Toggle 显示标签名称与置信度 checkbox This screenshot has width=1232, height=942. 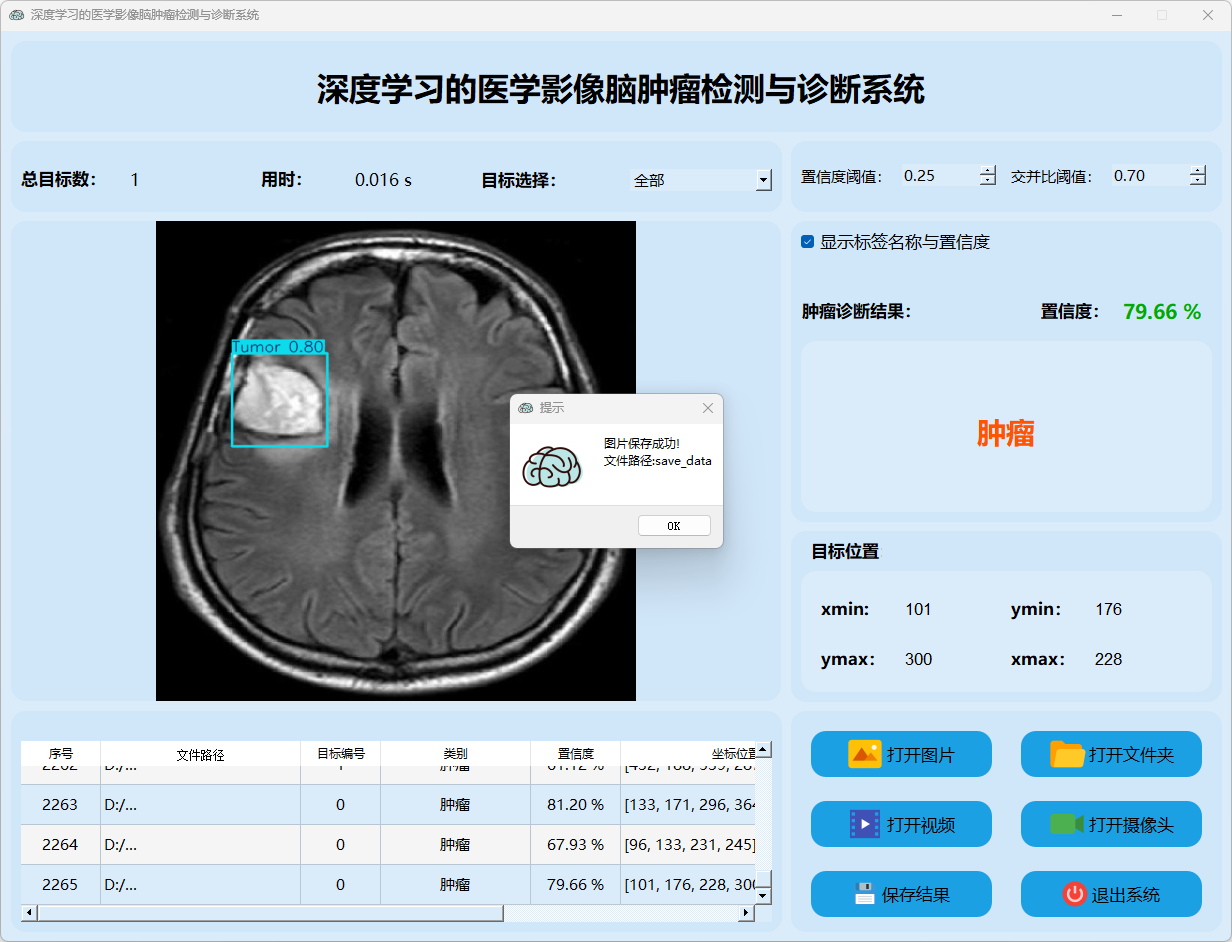pyautogui.click(x=808, y=242)
